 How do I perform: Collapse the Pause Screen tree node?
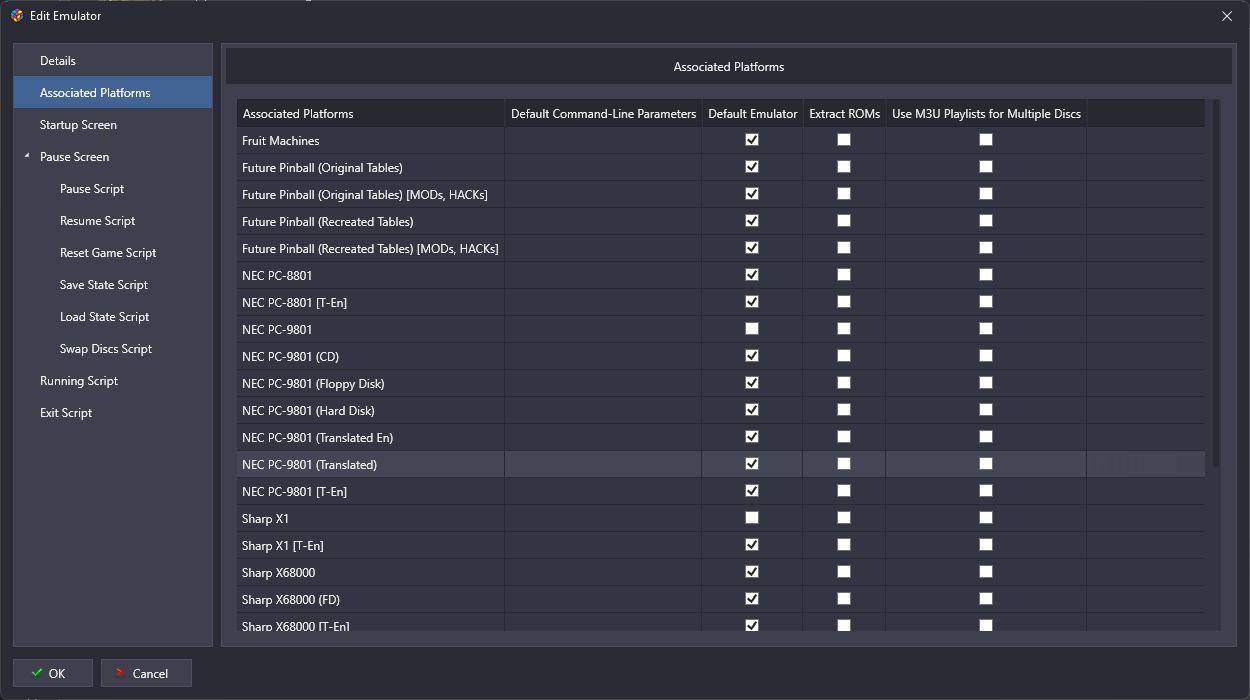(27, 156)
